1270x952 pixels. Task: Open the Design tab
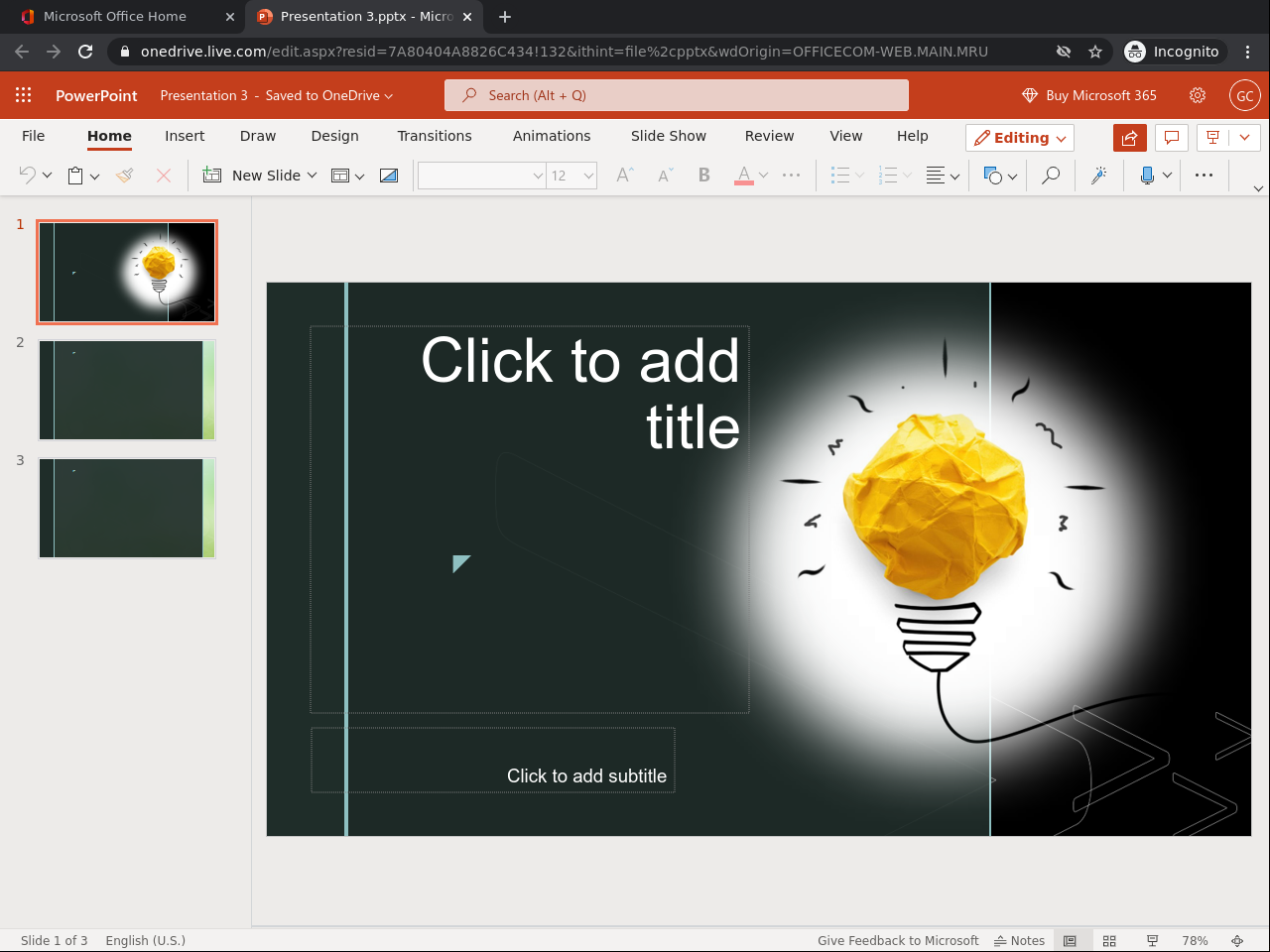pyautogui.click(x=334, y=136)
